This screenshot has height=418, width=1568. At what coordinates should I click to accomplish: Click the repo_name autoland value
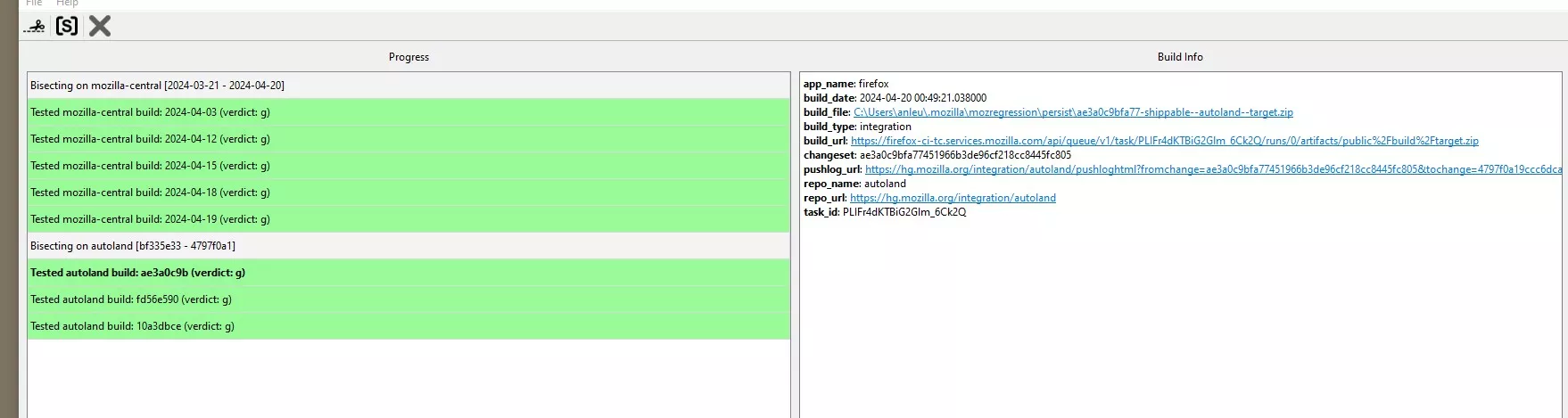(885, 184)
